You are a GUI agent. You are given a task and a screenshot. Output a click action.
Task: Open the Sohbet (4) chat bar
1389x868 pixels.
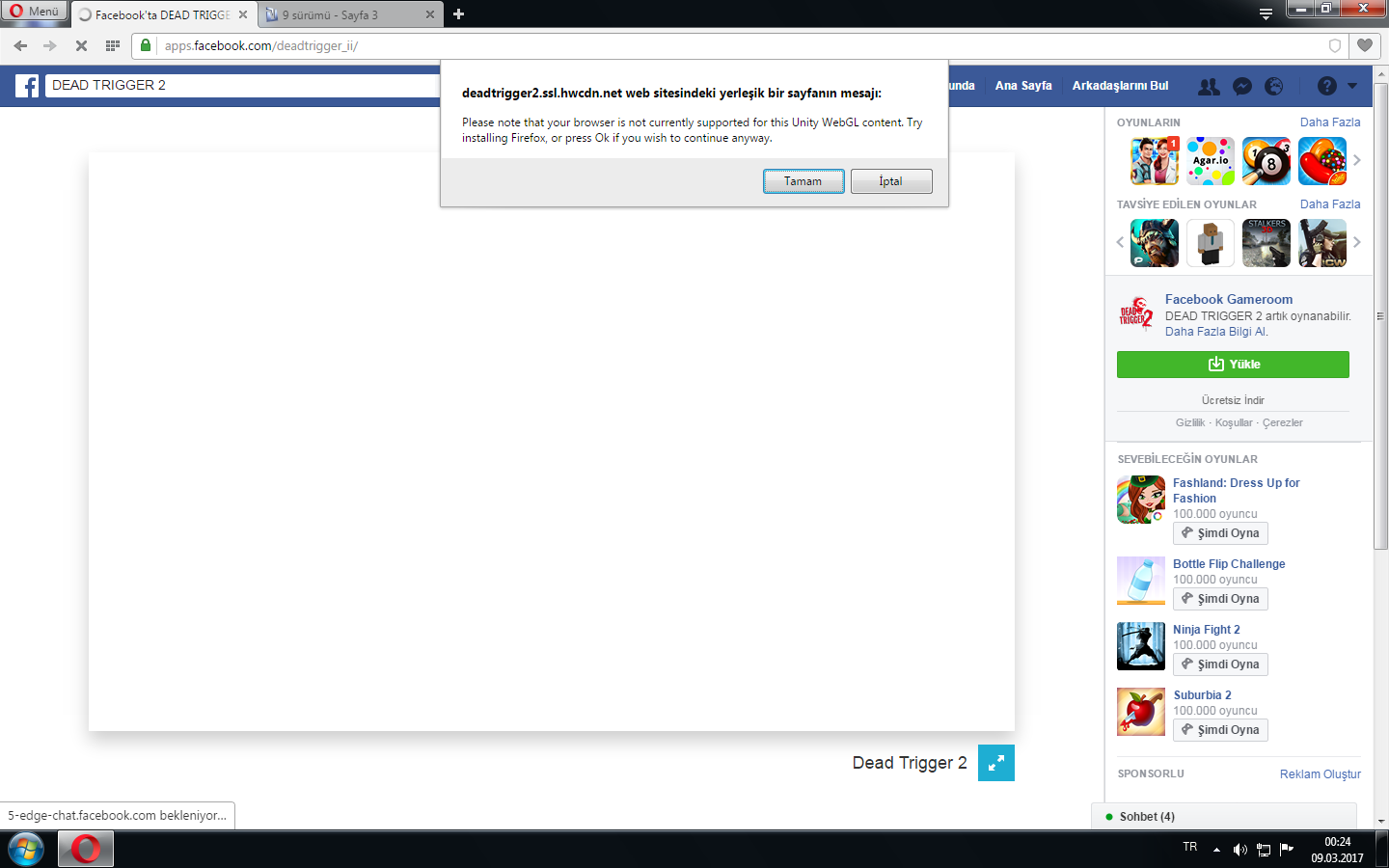click(x=1224, y=816)
